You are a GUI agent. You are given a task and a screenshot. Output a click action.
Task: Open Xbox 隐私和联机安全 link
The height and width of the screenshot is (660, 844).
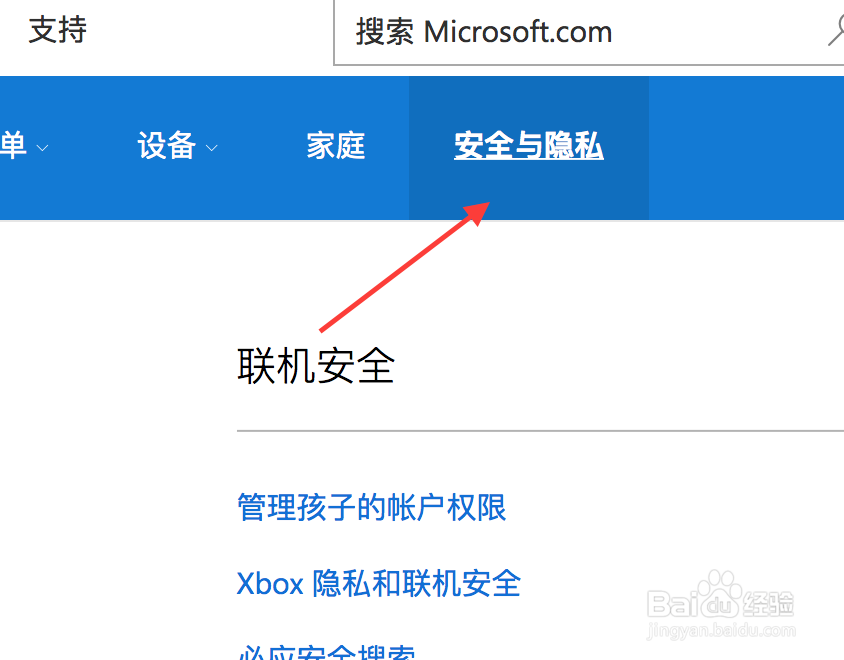(x=378, y=584)
